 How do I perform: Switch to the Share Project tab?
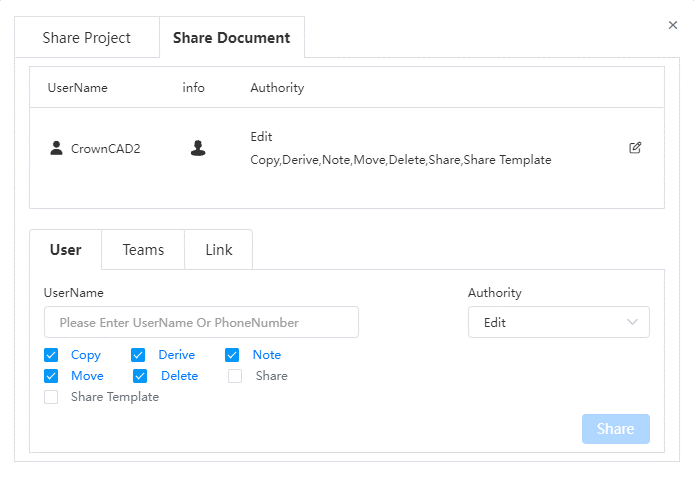pyautogui.click(x=87, y=38)
